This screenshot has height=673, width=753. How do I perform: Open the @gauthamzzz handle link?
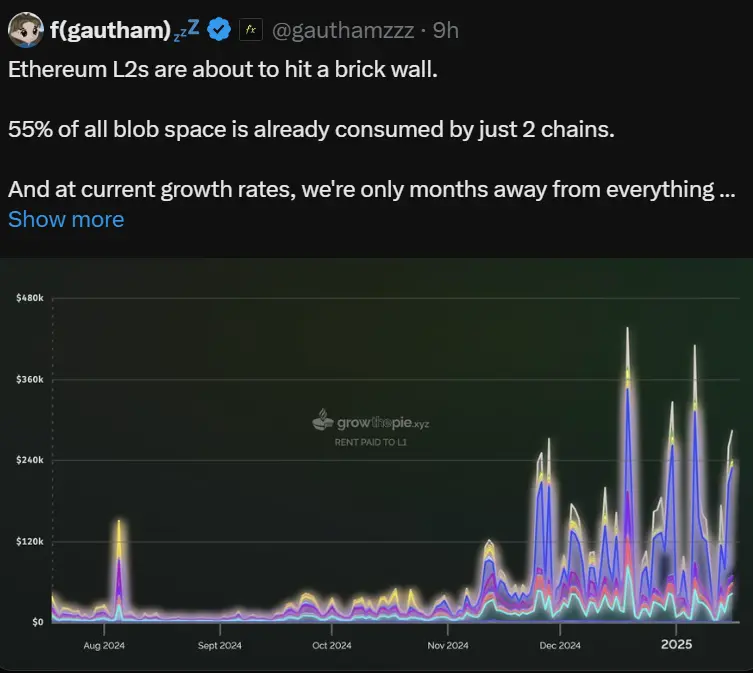pos(342,31)
